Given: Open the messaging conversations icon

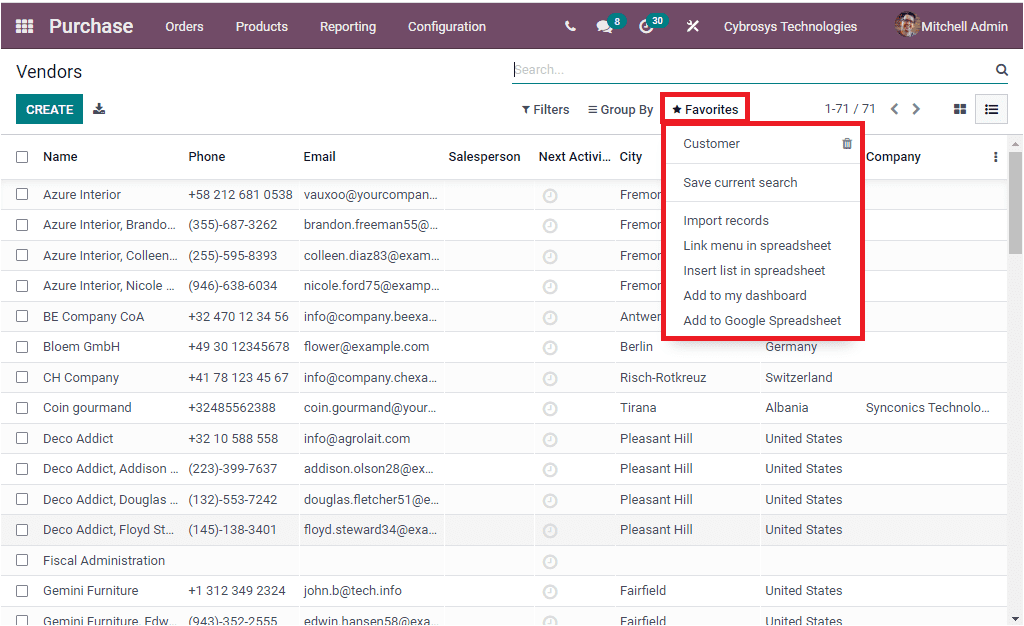Looking at the screenshot, I should point(604,26).
